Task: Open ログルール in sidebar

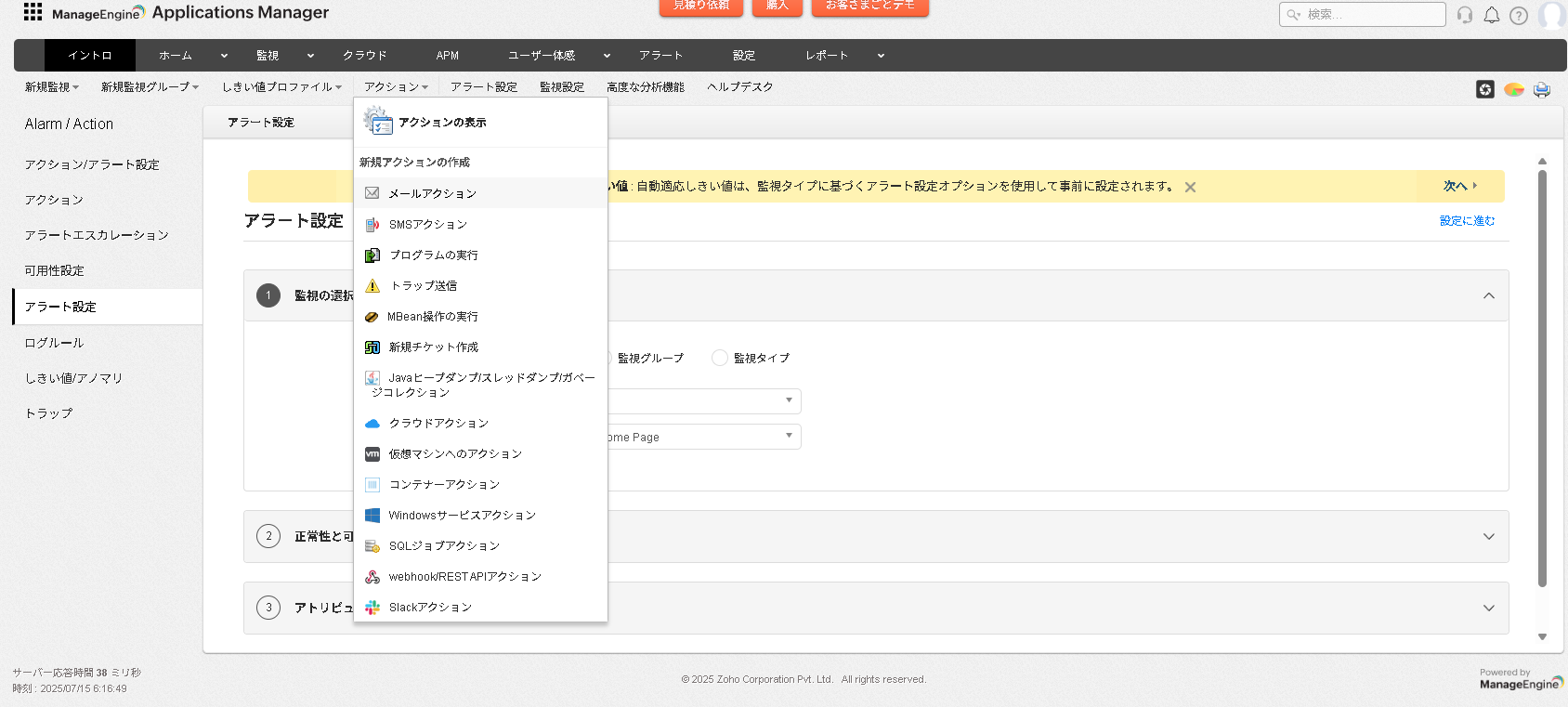Action: tap(54, 343)
